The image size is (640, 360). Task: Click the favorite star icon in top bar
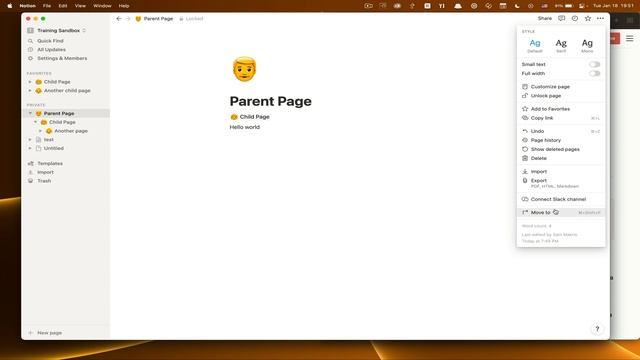tap(588, 18)
